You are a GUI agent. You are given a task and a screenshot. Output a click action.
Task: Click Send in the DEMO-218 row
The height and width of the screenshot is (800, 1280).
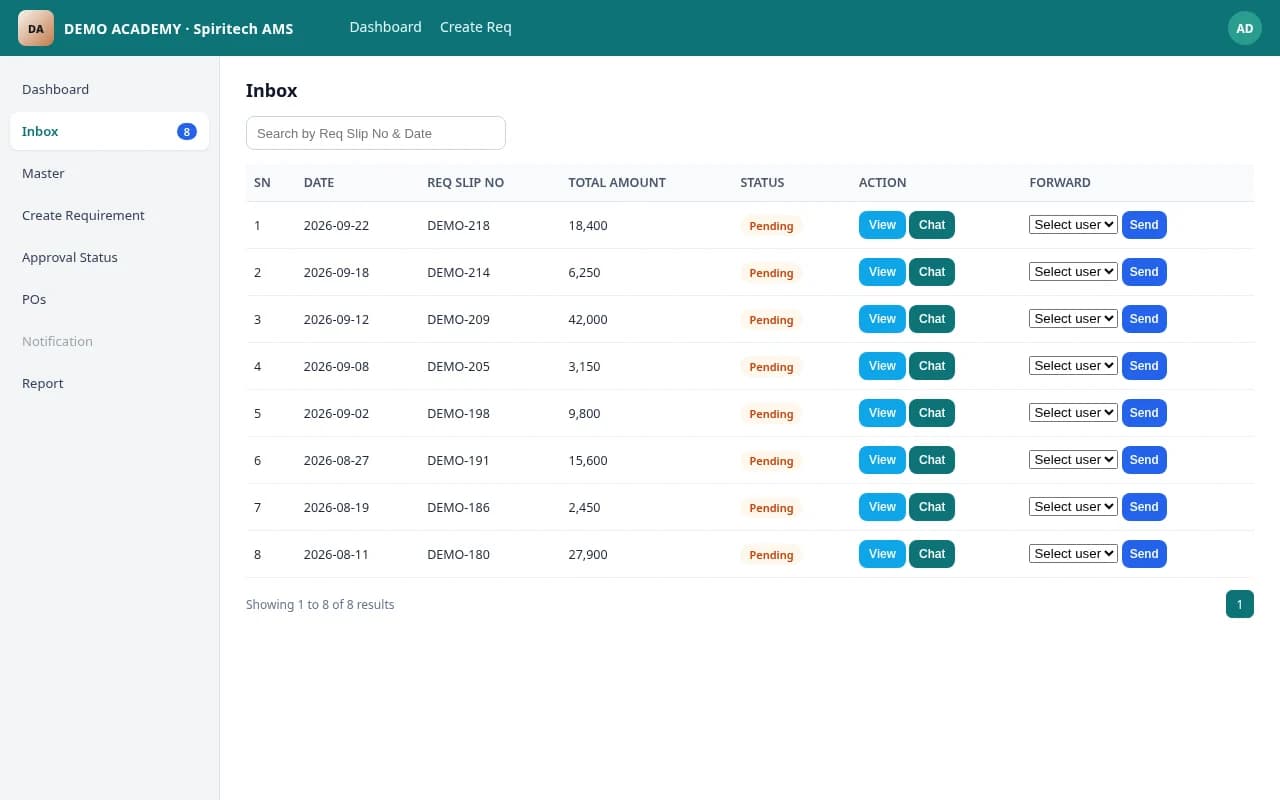point(1144,225)
